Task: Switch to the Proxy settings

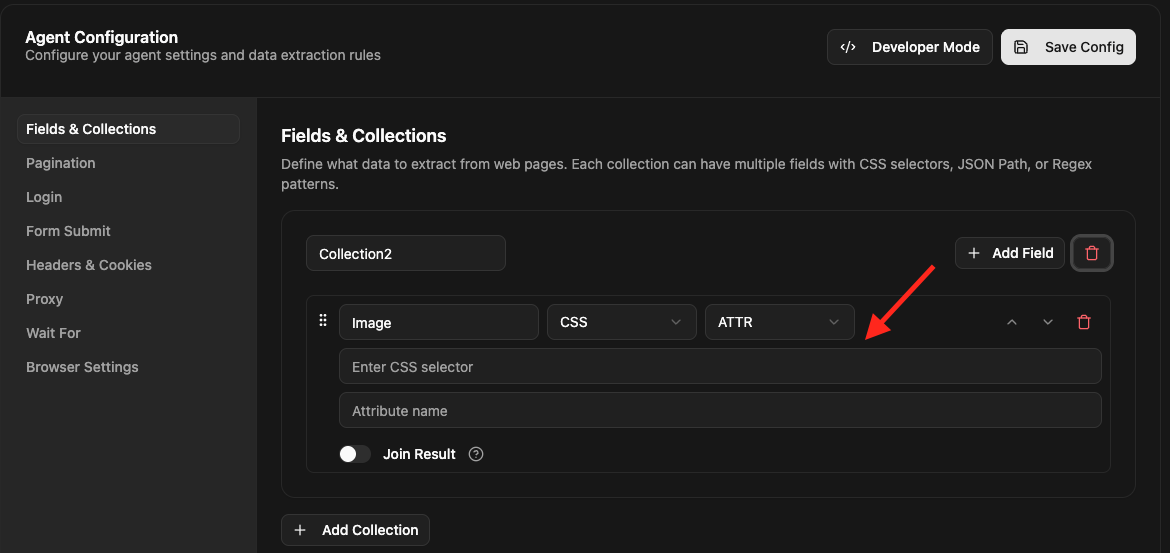Action: [x=45, y=299]
